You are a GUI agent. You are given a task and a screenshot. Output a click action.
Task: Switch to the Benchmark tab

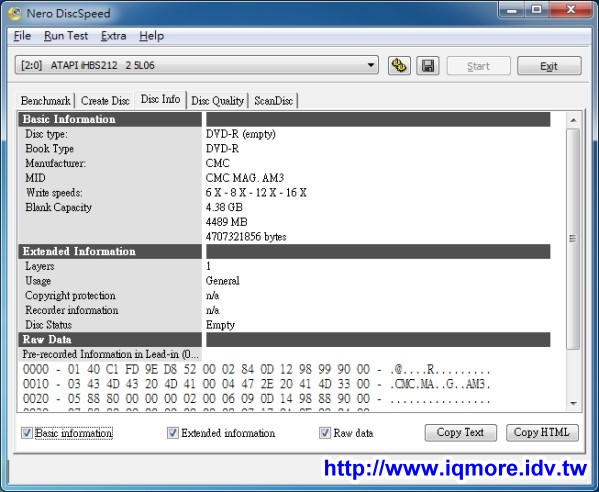click(x=45, y=101)
